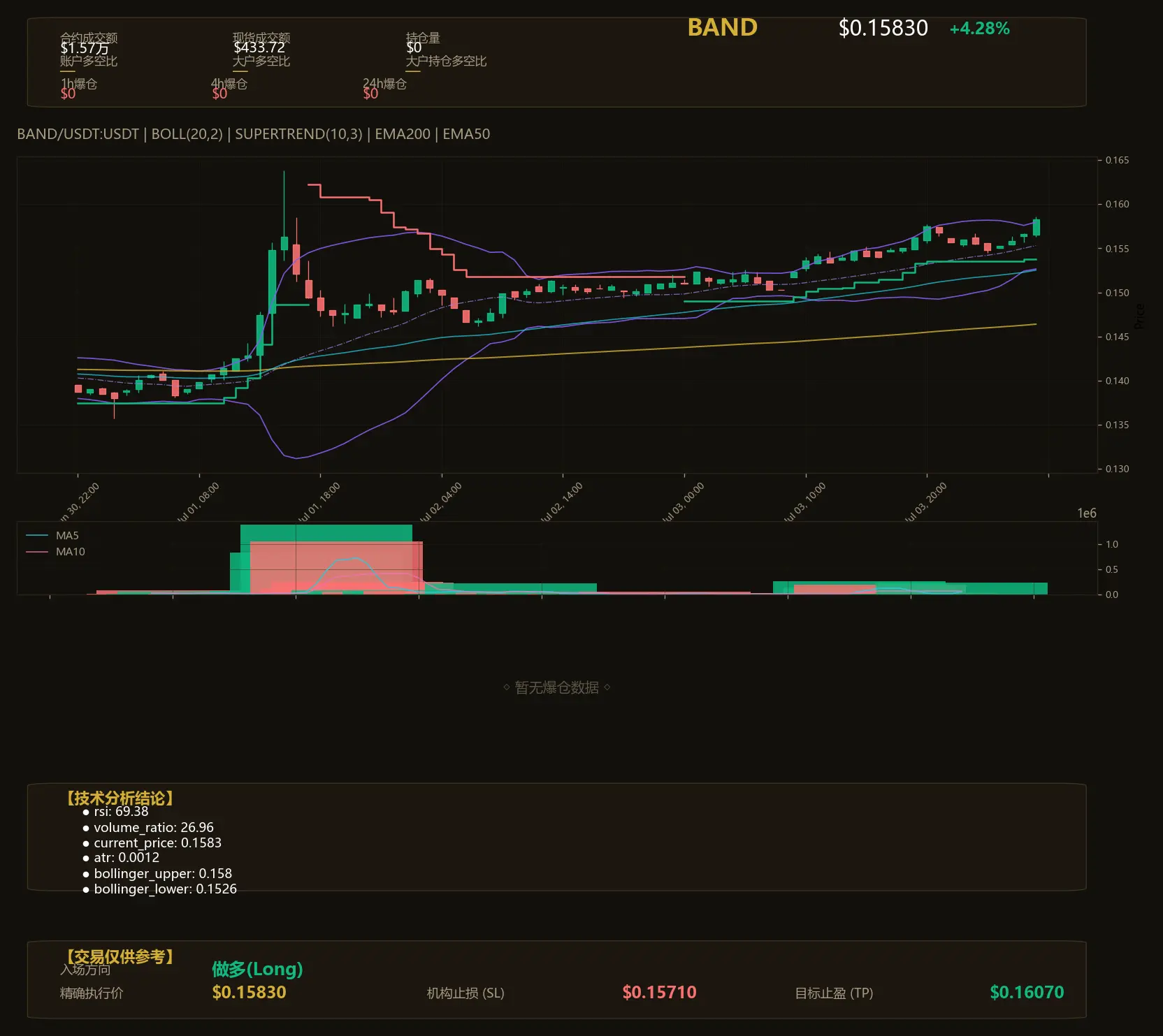Click the large green volume bar

326,533
